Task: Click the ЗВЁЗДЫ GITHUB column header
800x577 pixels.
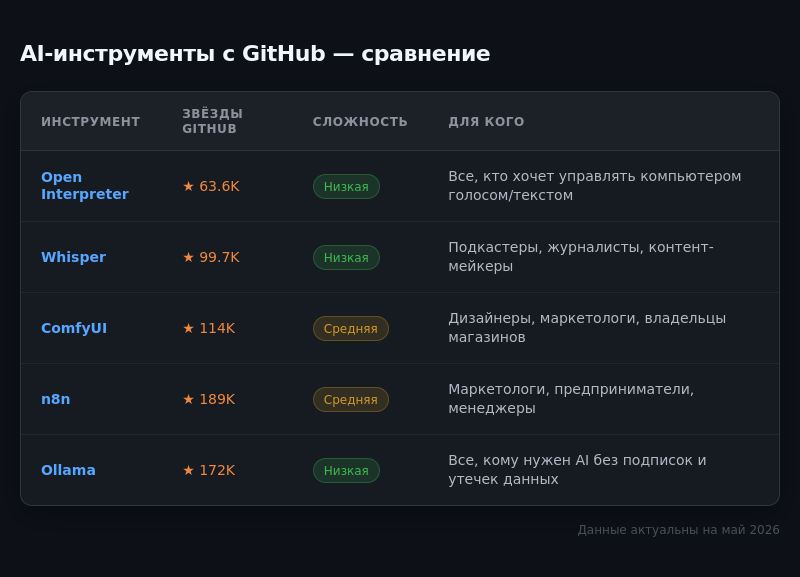Action: (x=213, y=121)
